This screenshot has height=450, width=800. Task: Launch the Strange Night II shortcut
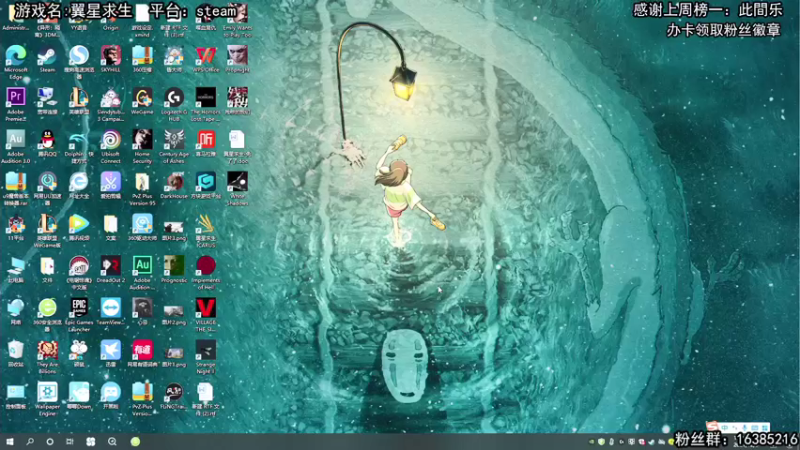tap(206, 350)
